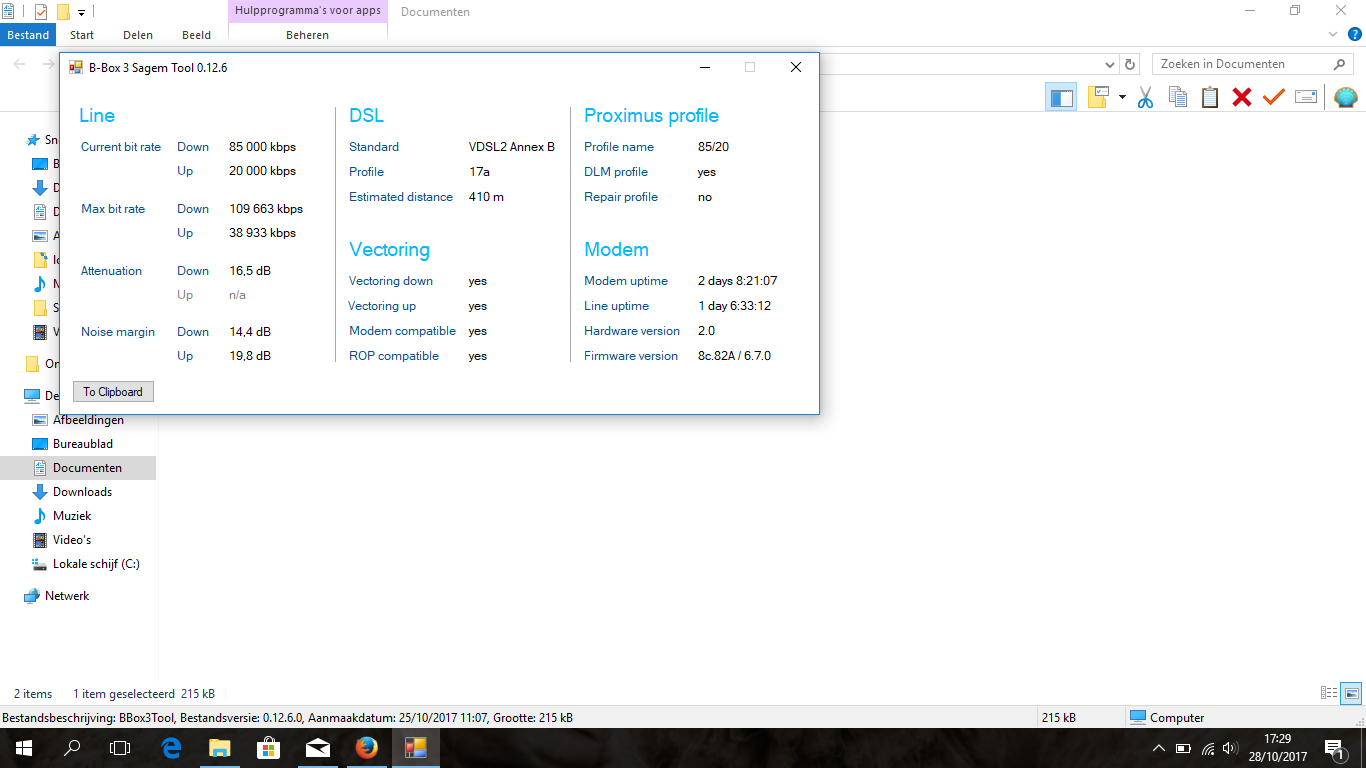Image resolution: width=1366 pixels, height=768 pixels.
Task: Open the blue Help question mark
Action: coord(1355,34)
